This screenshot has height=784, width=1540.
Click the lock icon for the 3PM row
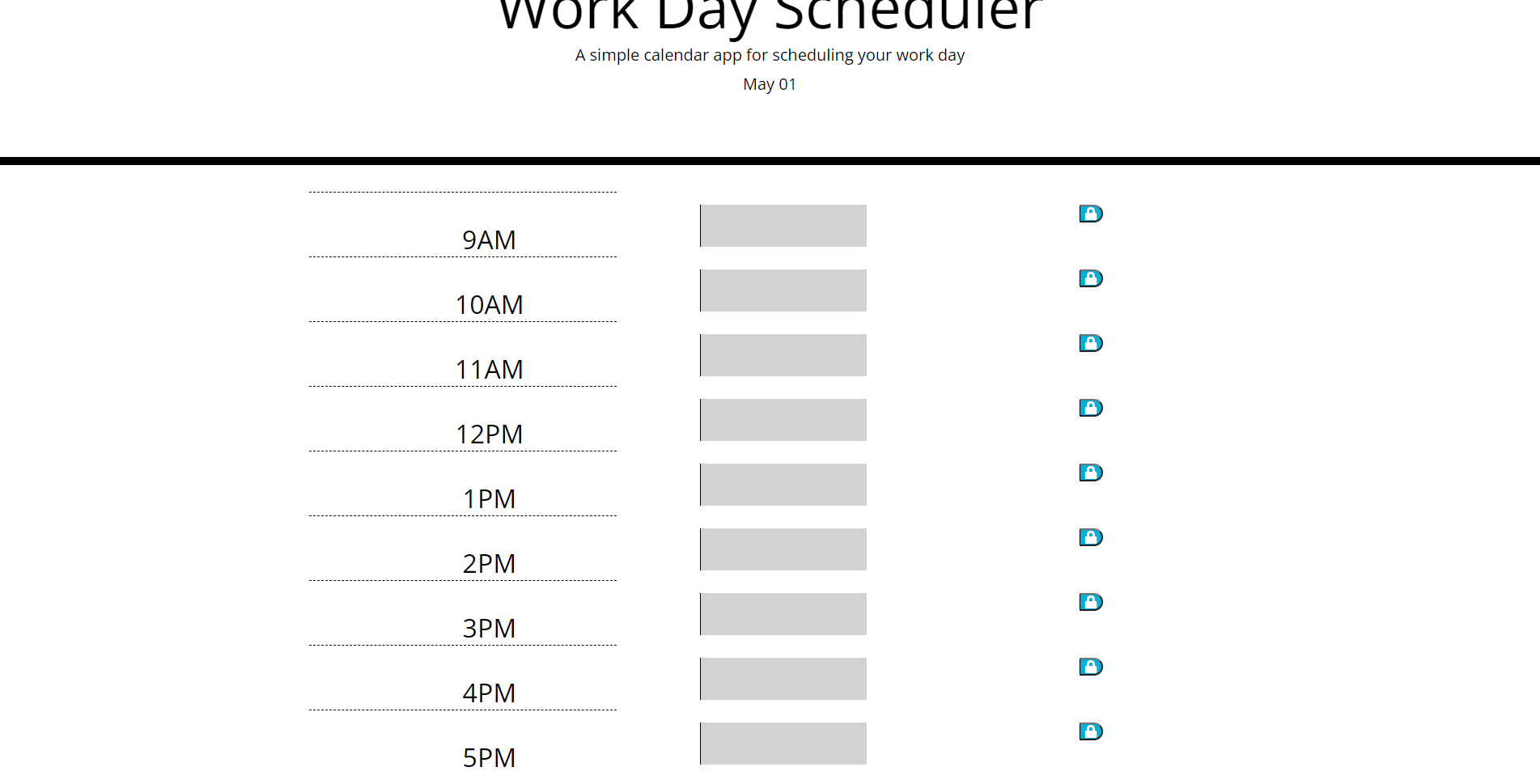(x=1090, y=601)
